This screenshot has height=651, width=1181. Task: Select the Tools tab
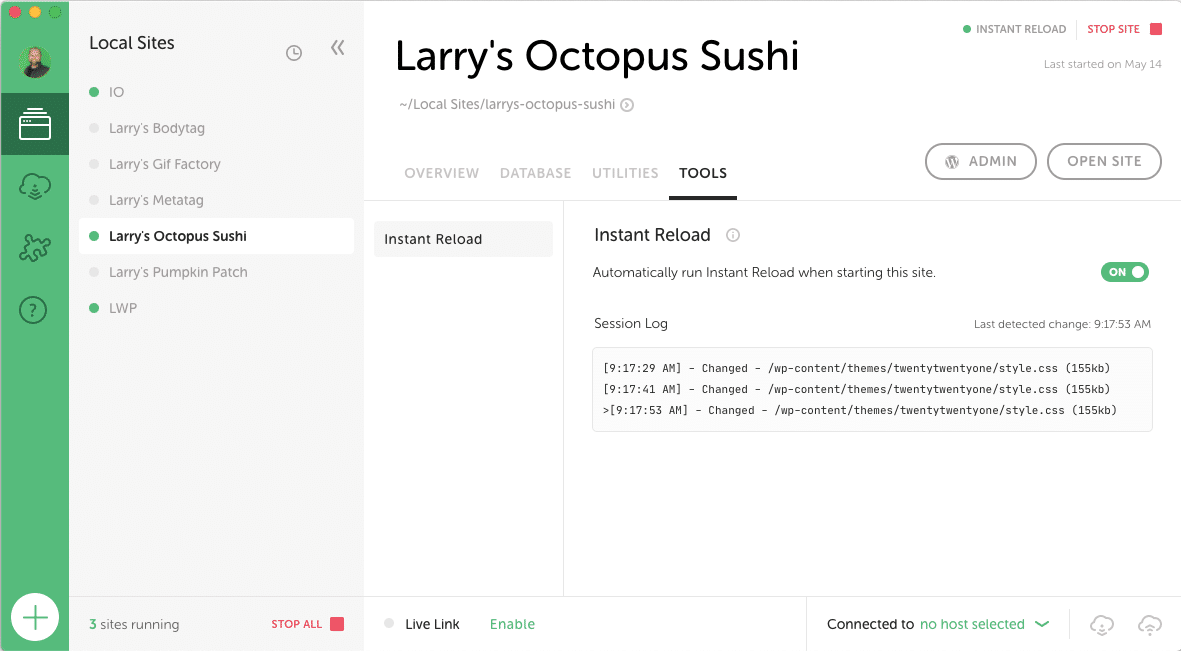[703, 173]
